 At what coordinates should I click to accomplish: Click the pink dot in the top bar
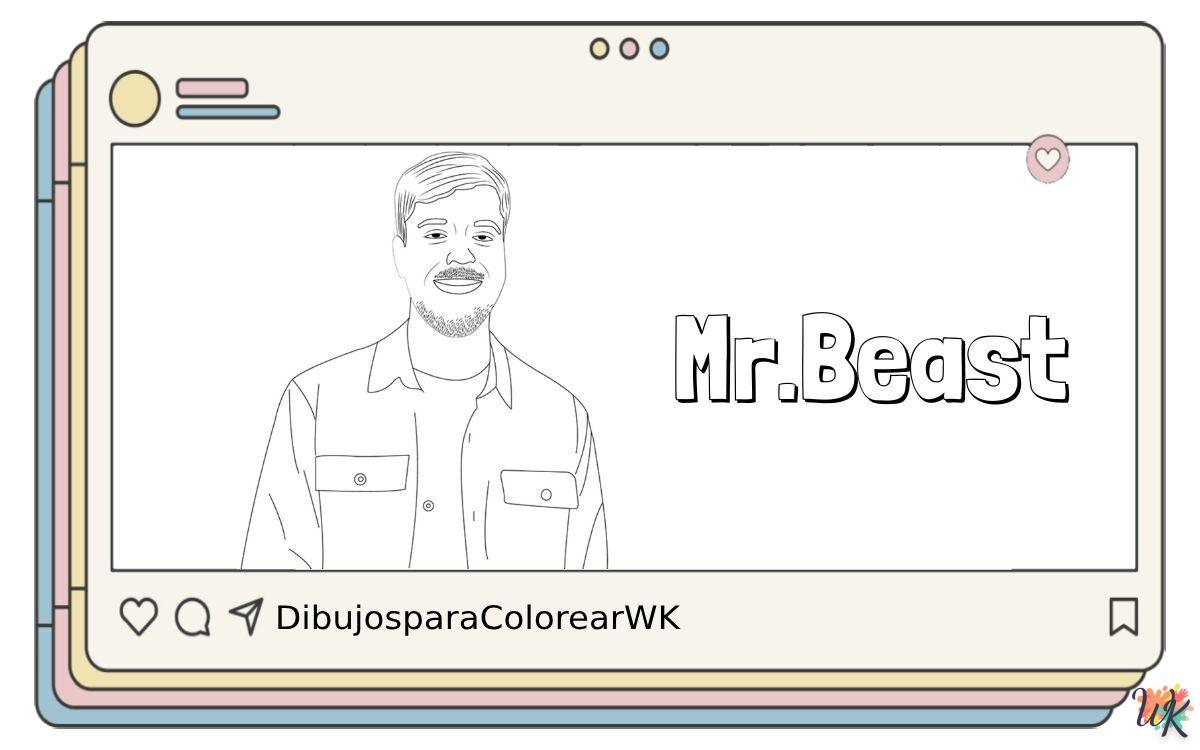click(x=629, y=48)
